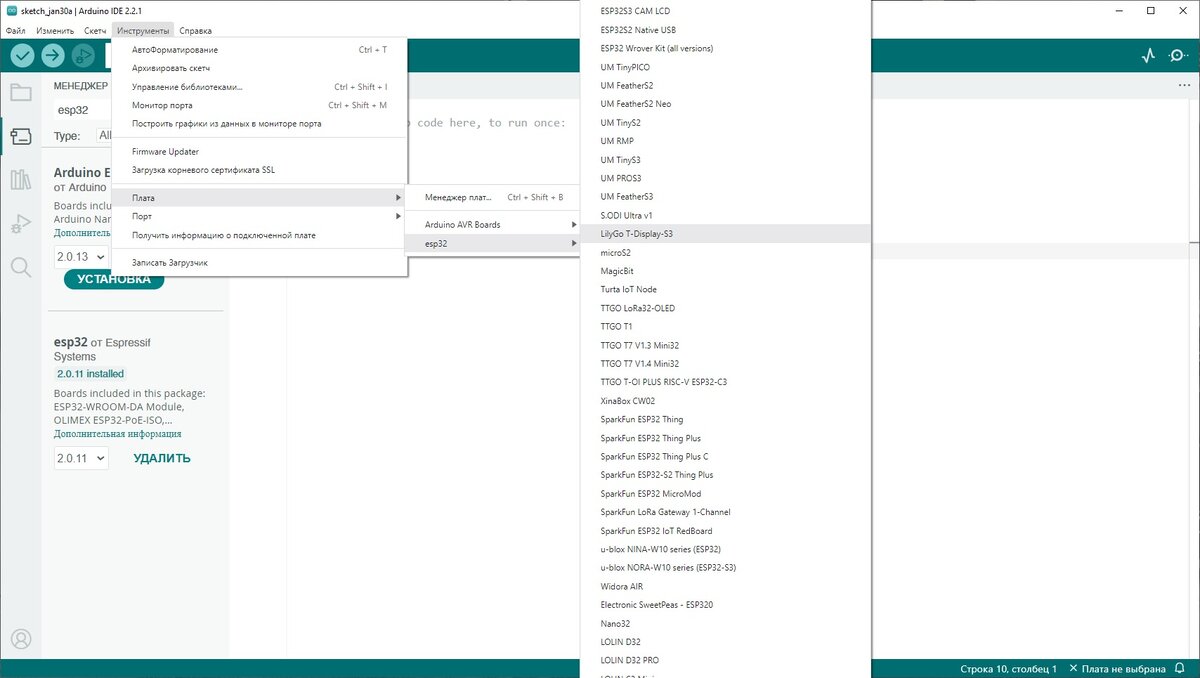
Task: Choose АвтоФорматирование menu entry
Action: point(260,50)
